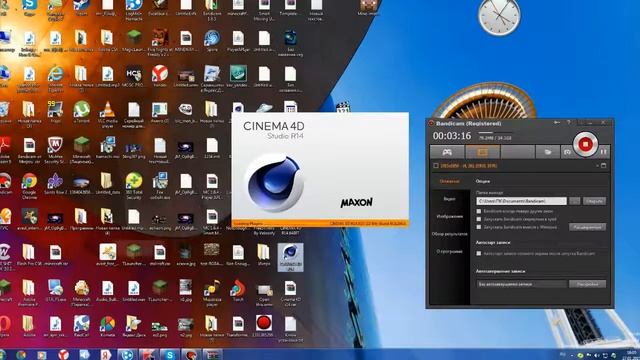Click the Открыть button in Bandicam

point(594,201)
